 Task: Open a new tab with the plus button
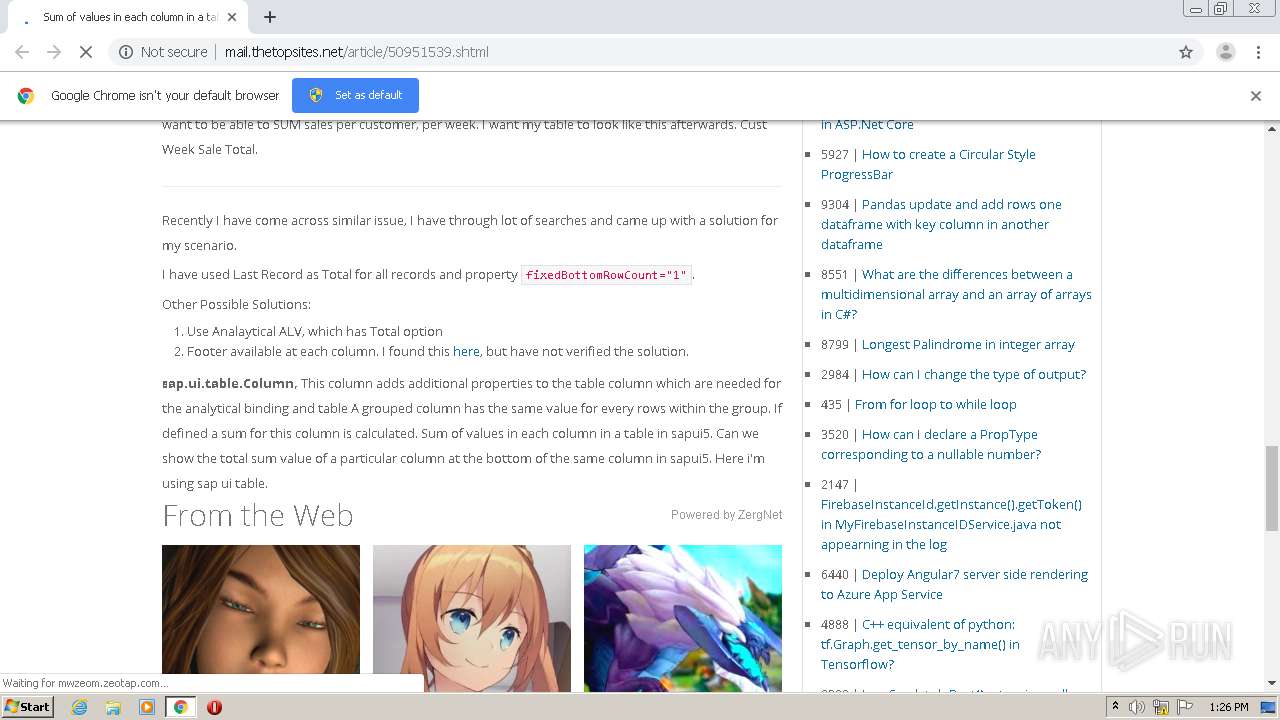[x=270, y=17]
